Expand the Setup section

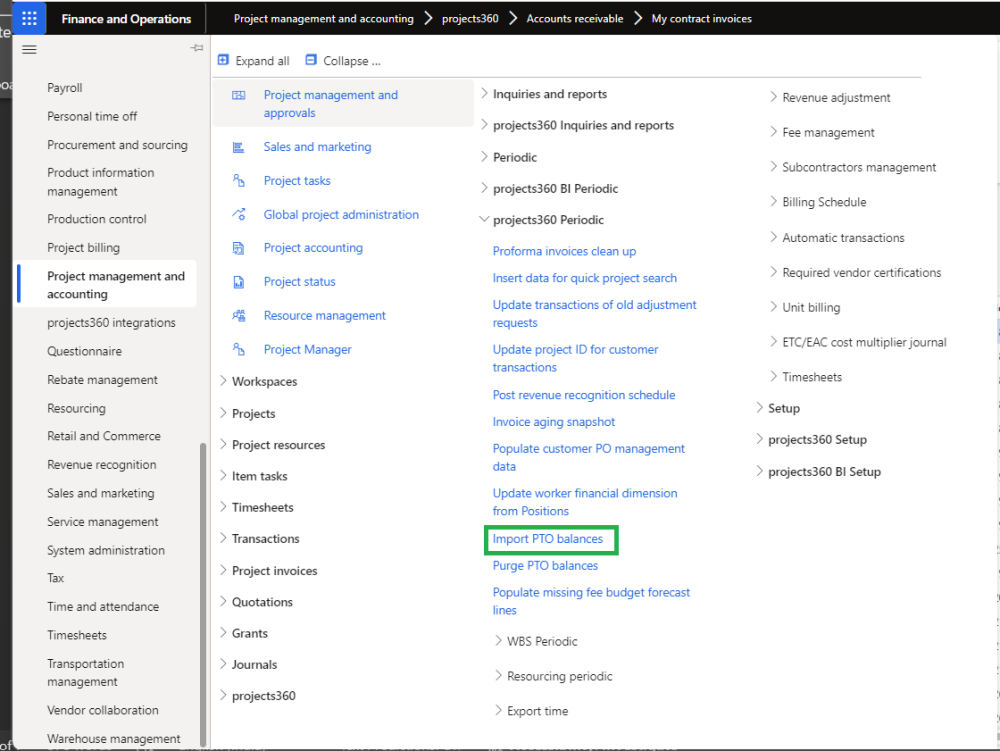(x=760, y=407)
